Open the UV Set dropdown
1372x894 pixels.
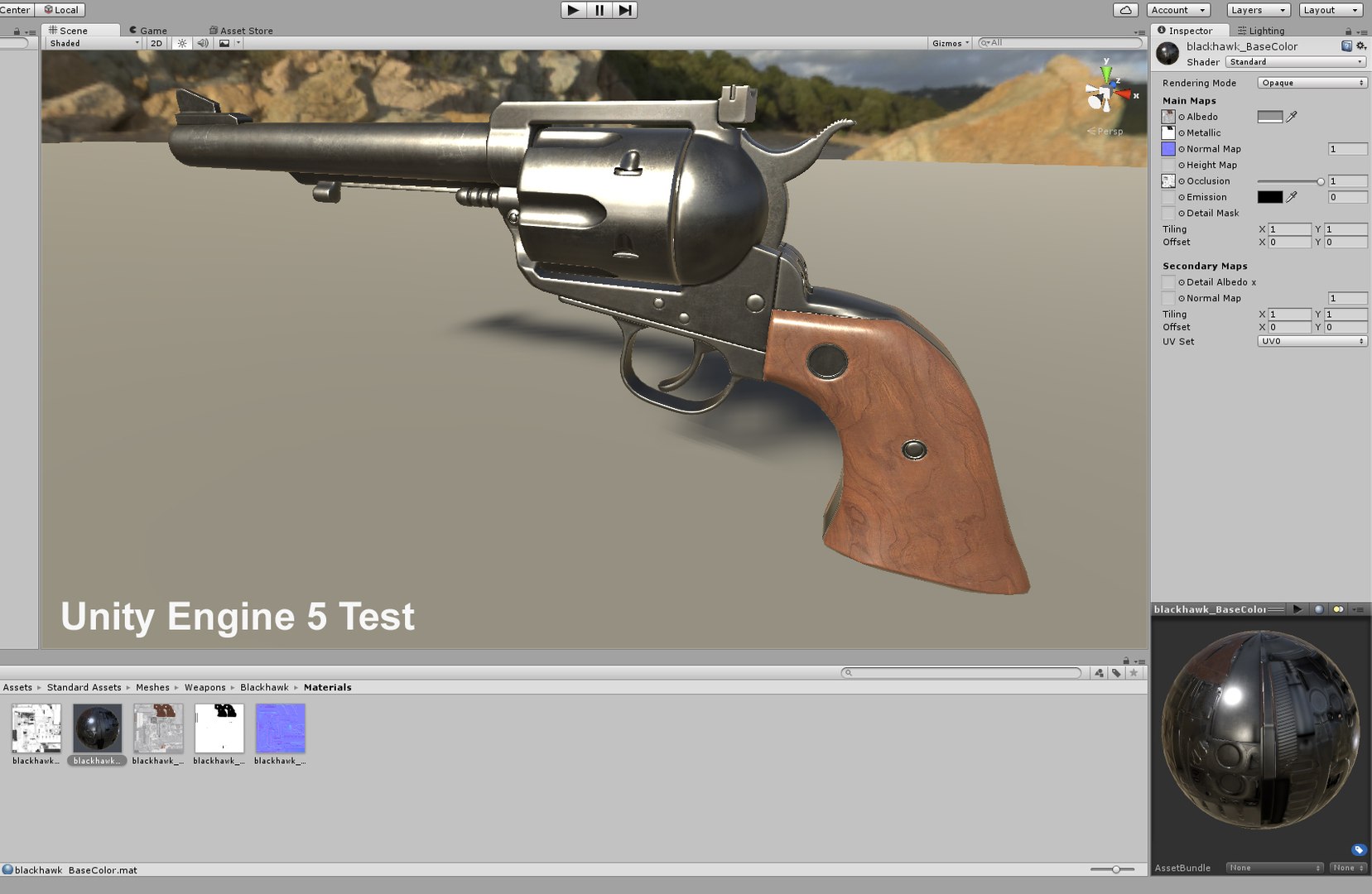[1312, 341]
